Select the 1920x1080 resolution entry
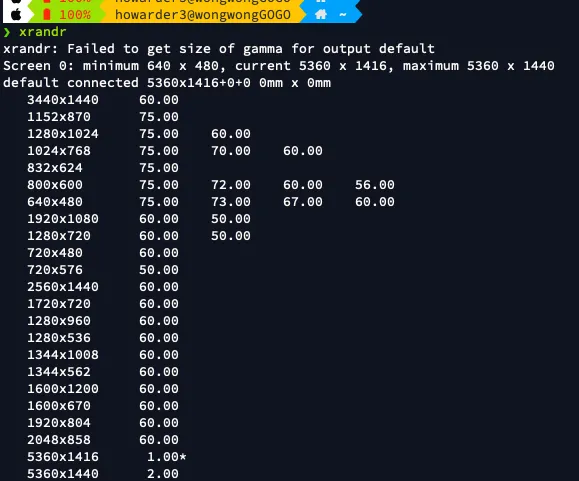This screenshot has width=579, height=481. click(x=63, y=219)
